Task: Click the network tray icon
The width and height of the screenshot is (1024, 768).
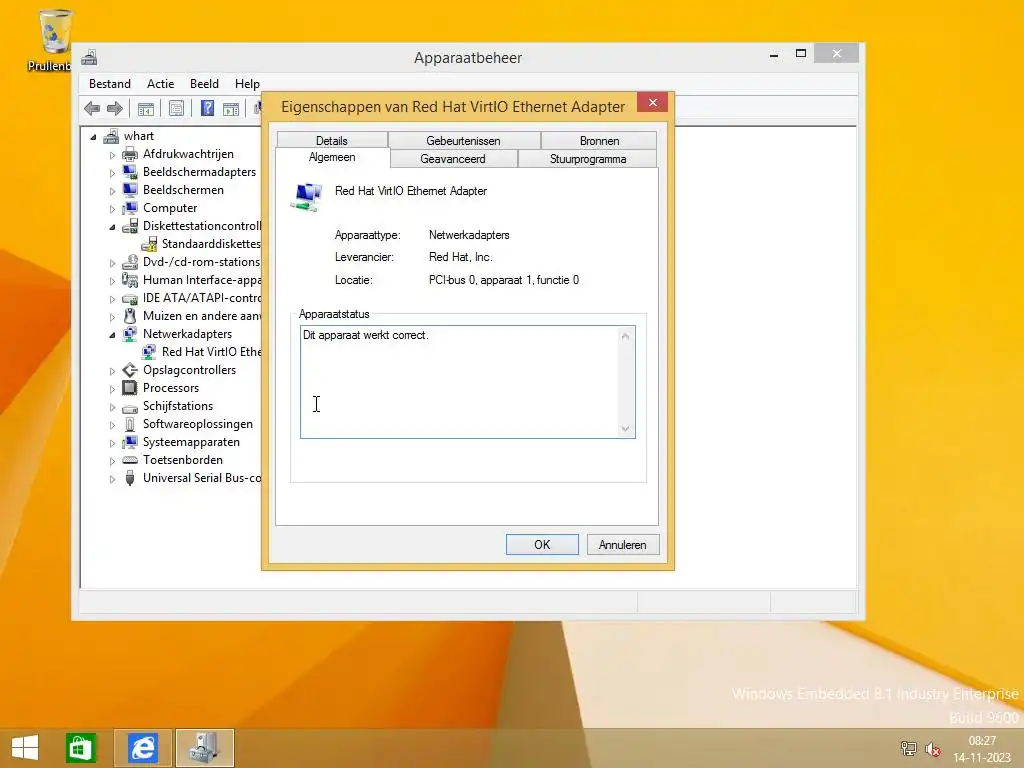Action: tap(908, 749)
